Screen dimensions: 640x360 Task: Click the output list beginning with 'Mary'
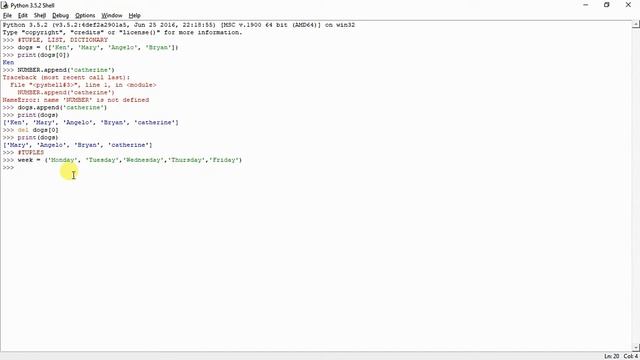[78, 145]
